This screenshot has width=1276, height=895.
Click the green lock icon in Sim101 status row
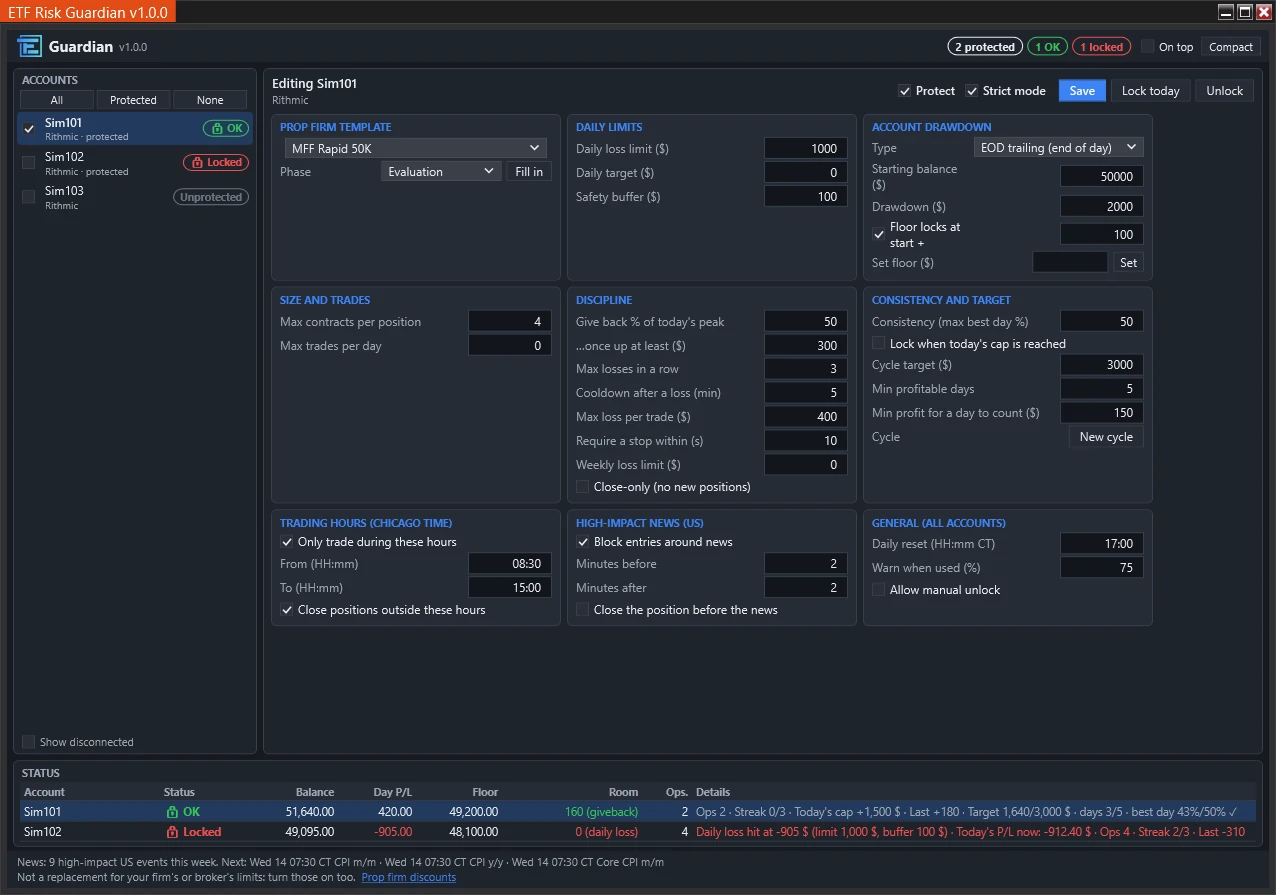coord(172,812)
